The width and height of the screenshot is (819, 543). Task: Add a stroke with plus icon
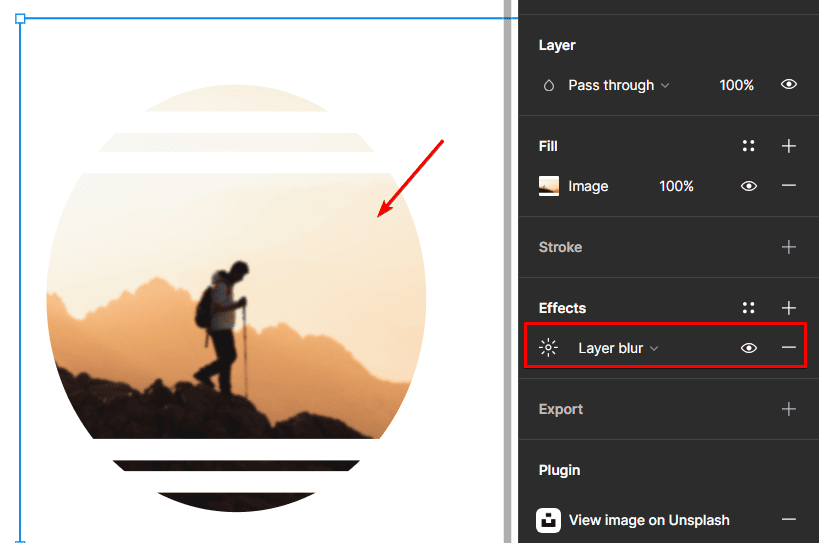789,247
